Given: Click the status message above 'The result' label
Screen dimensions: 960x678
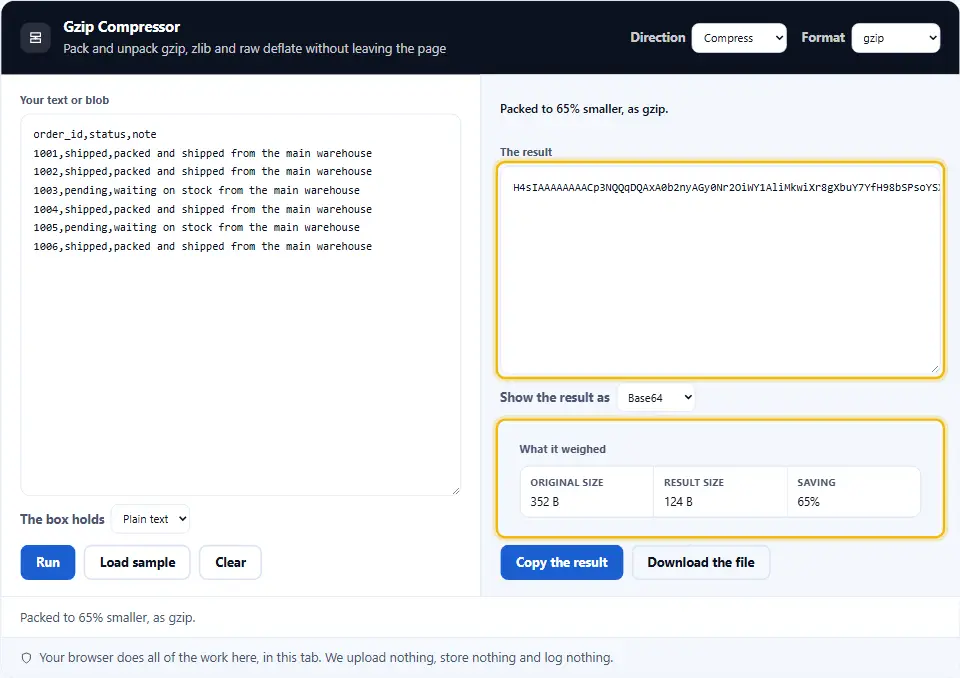Looking at the screenshot, I should (x=584, y=109).
